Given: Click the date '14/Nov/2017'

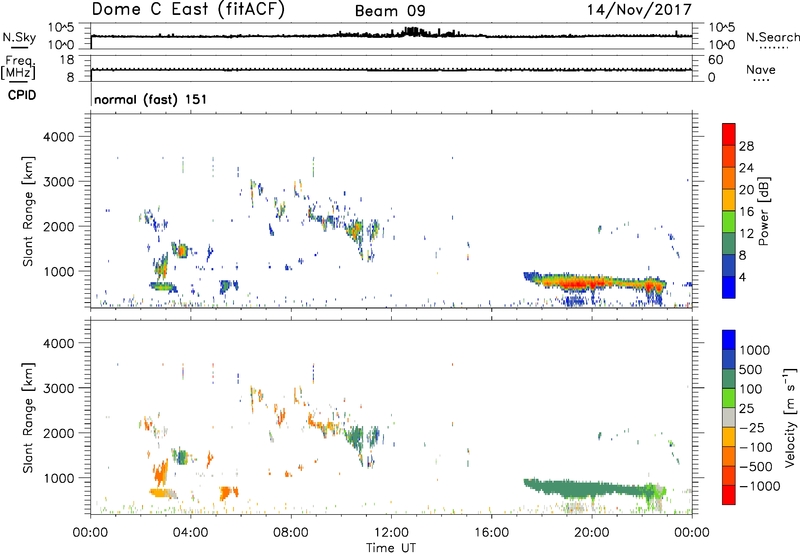Looking at the screenshot, I should [639, 9].
